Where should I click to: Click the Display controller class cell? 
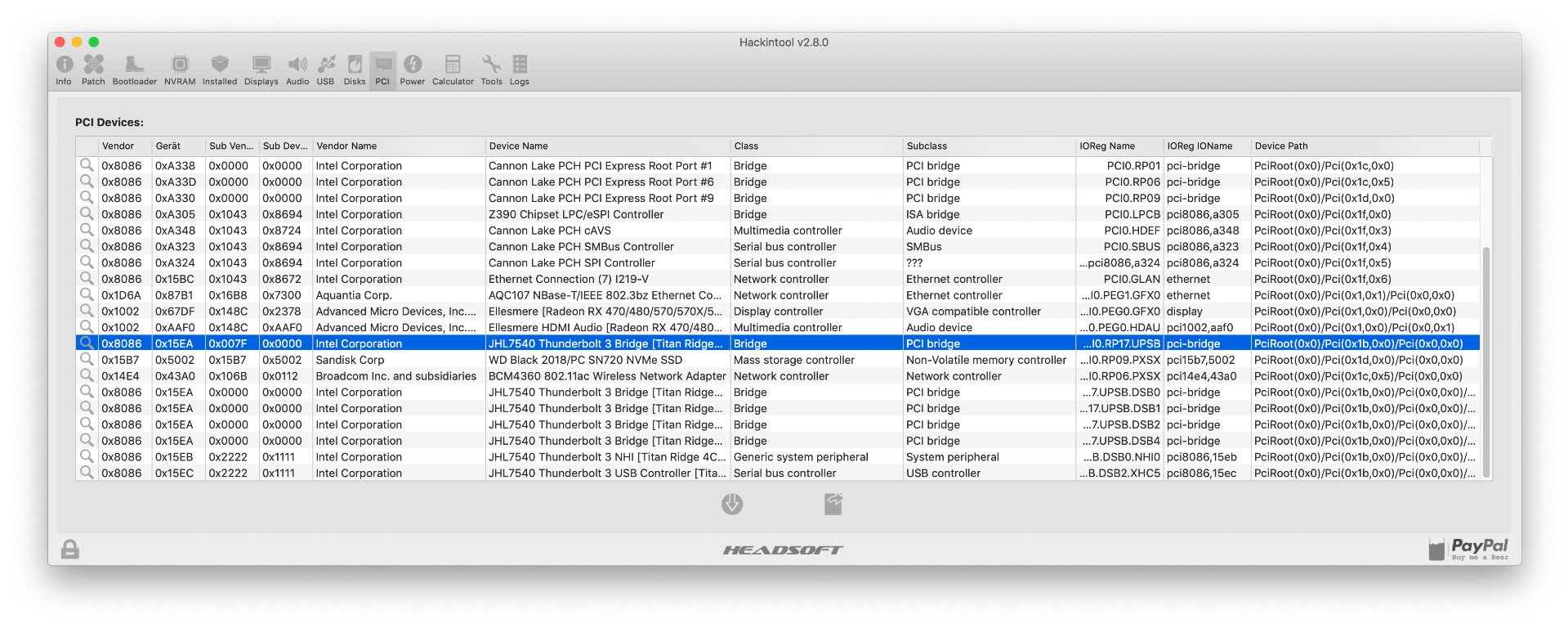817,312
